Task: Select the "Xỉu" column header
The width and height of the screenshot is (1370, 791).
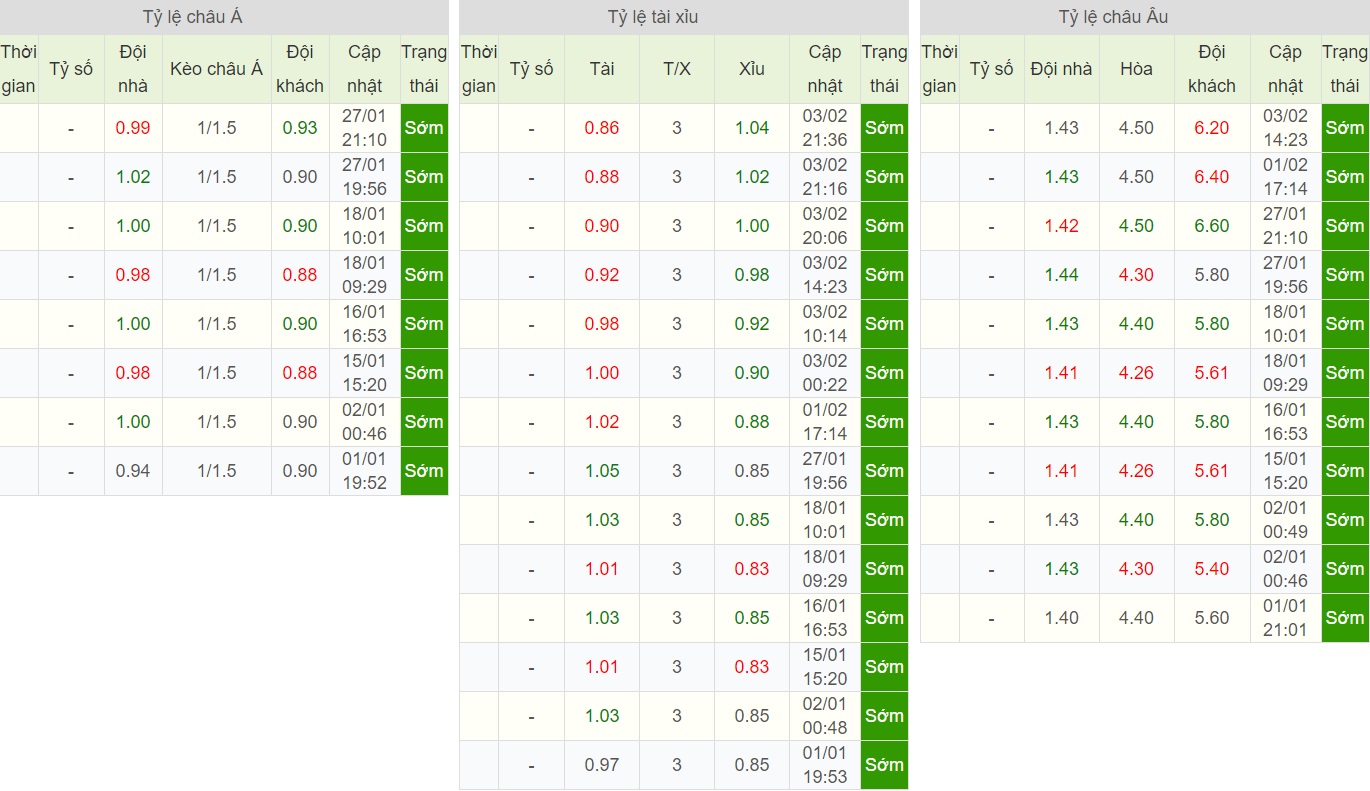Action: pos(752,69)
